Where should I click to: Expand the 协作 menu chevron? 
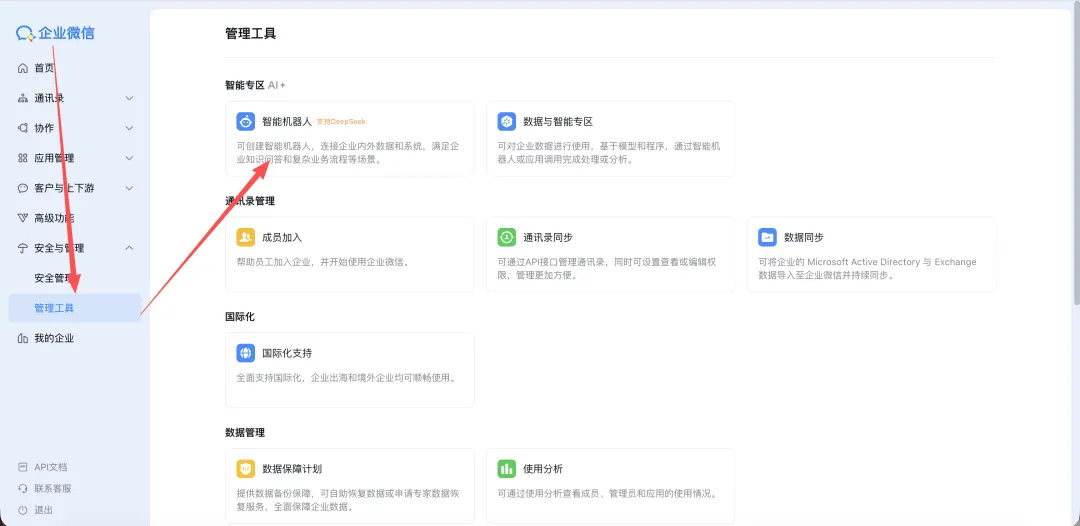pyautogui.click(x=129, y=128)
